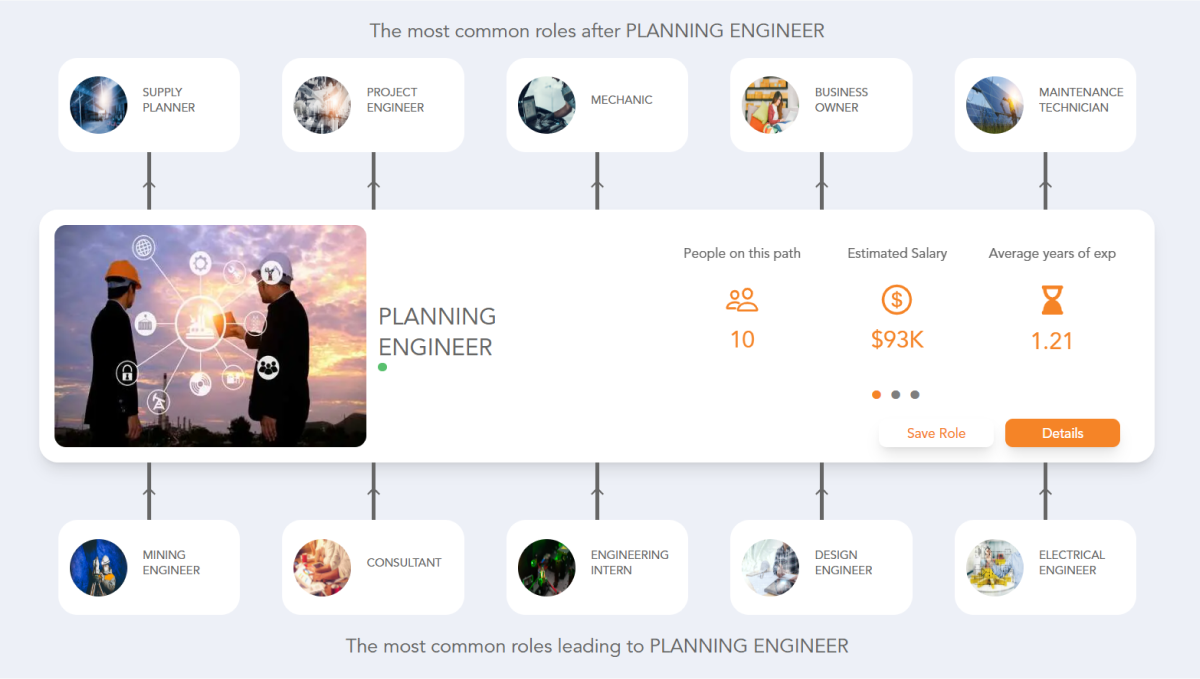Select the Project Engineer circular icon
The image size is (1200, 679).
click(x=322, y=104)
